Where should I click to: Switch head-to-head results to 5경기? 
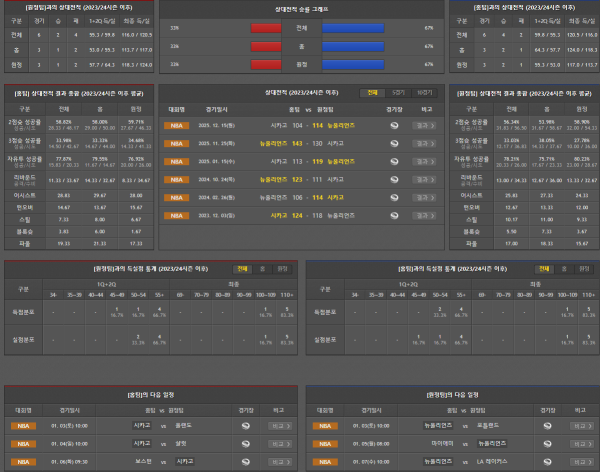pyautogui.click(x=398, y=90)
